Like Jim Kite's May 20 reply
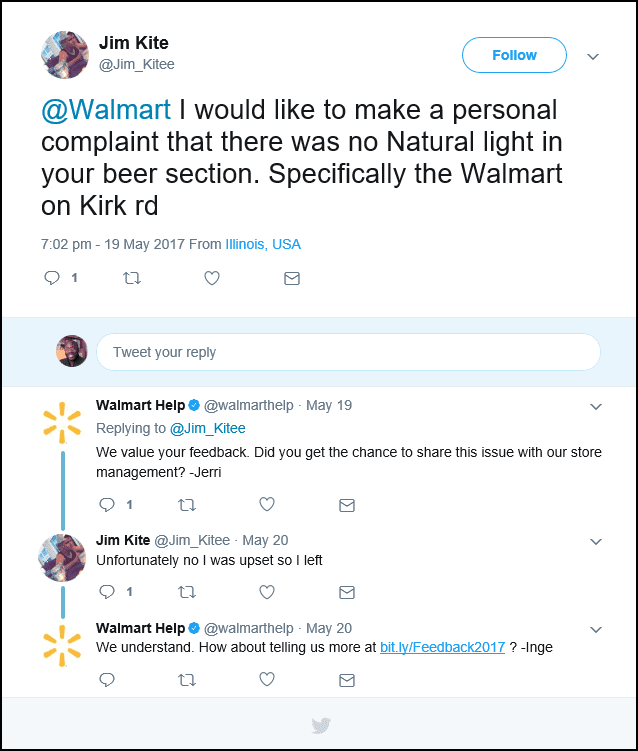 267,592
